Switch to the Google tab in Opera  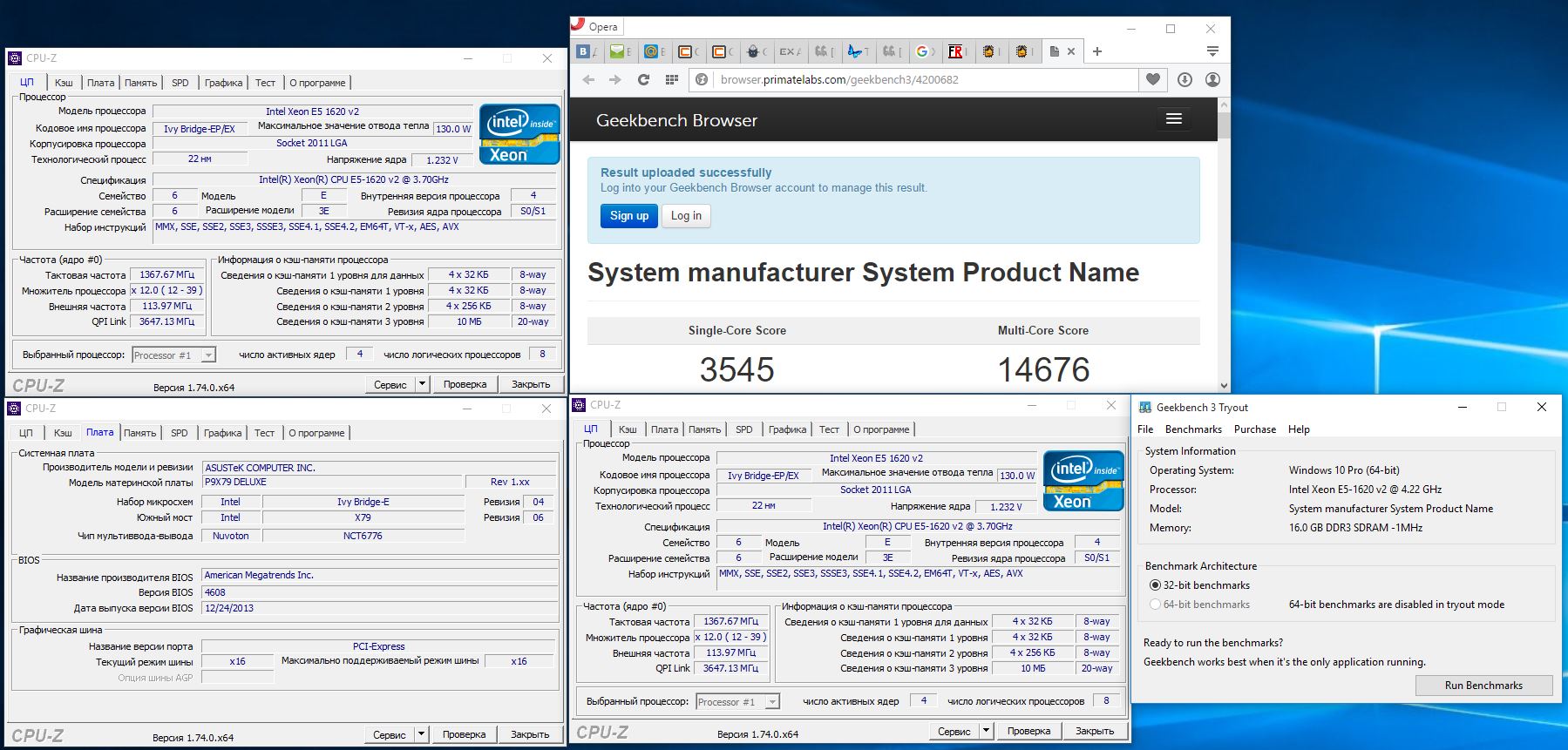click(922, 51)
